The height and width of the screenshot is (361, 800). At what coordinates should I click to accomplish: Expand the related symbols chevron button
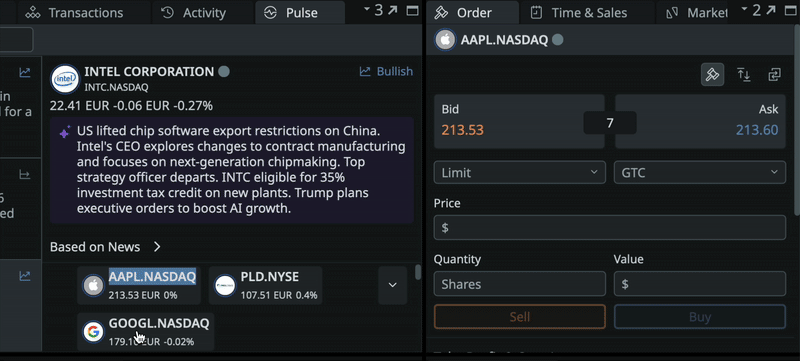(x=392, y=285)
